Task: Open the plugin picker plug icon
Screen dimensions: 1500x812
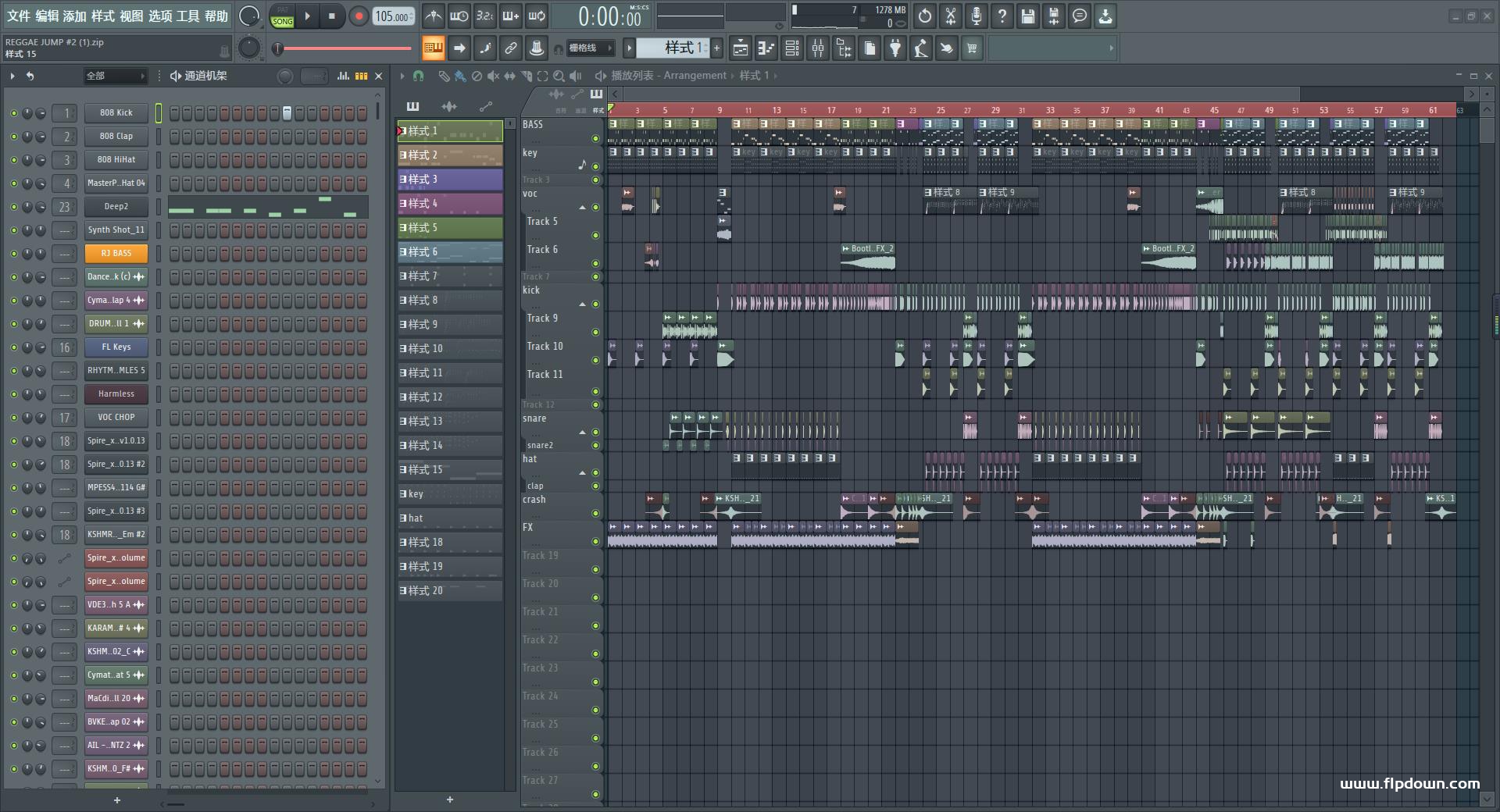Action: coord(895,48)
